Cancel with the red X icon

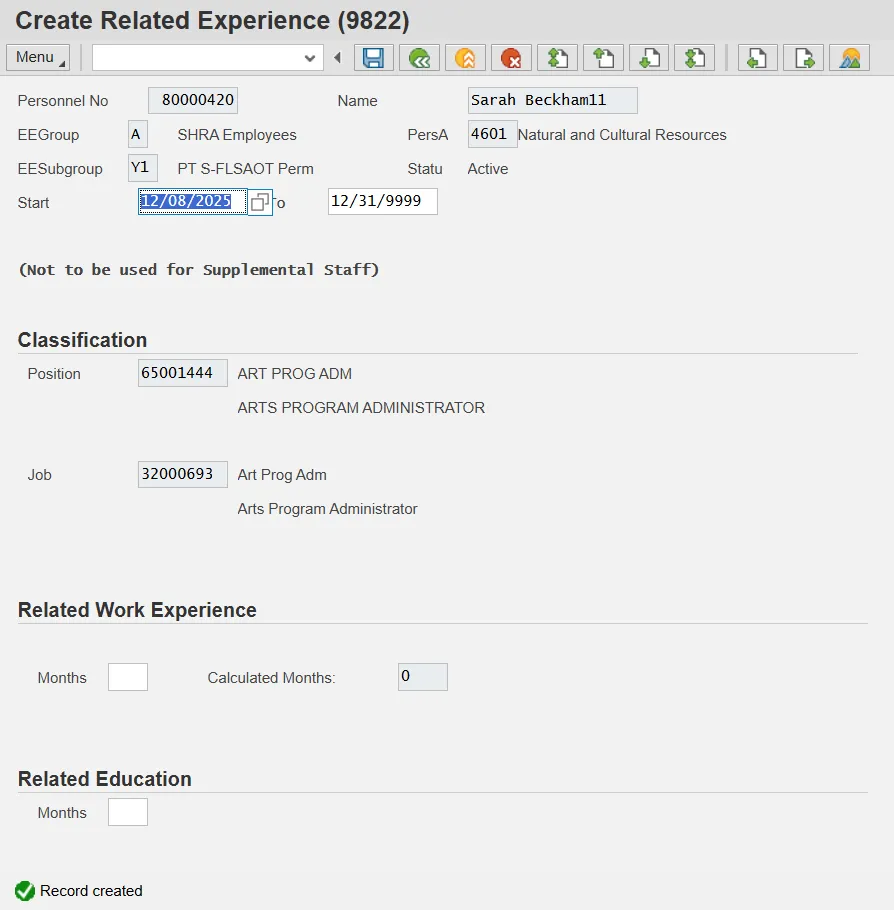click(511, 58)
